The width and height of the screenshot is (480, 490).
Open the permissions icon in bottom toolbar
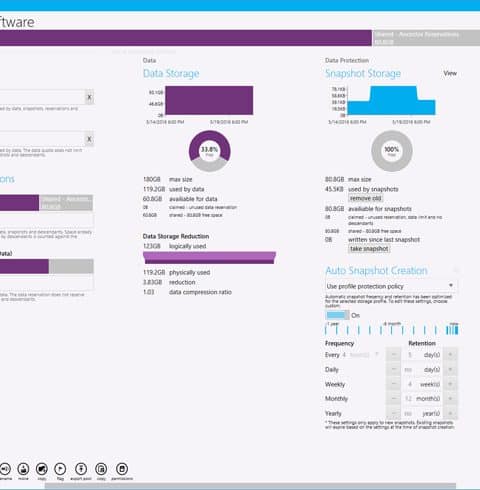pyautogui.click(x=122, y=469)
